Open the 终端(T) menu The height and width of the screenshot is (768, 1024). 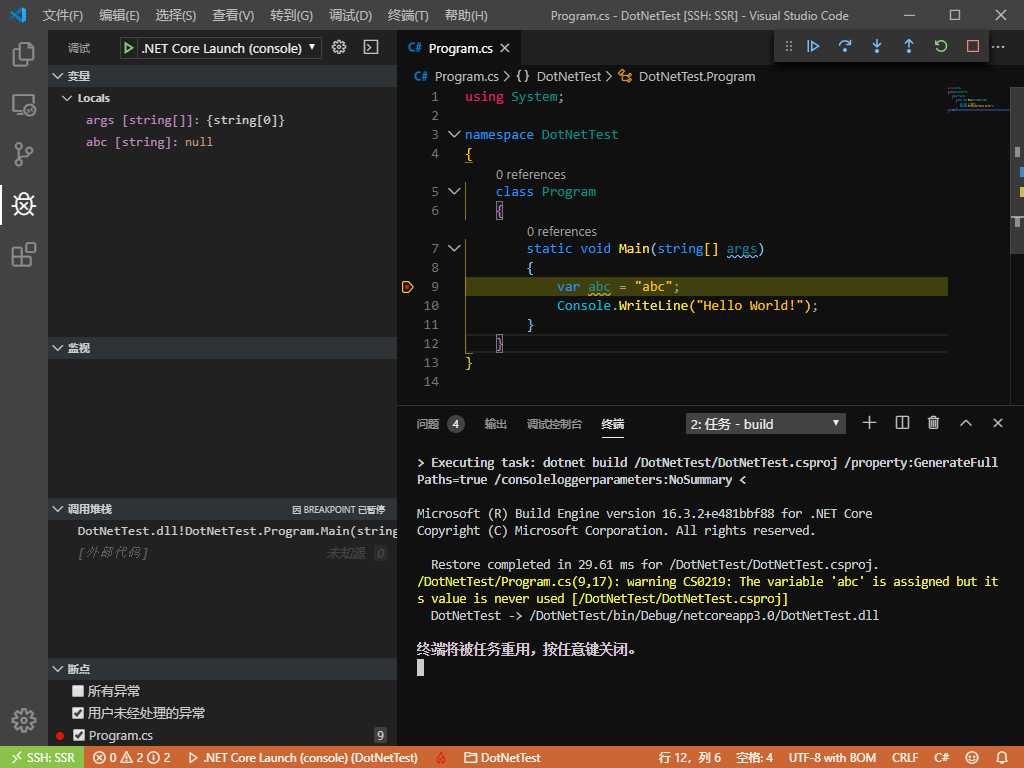(408, 16)
